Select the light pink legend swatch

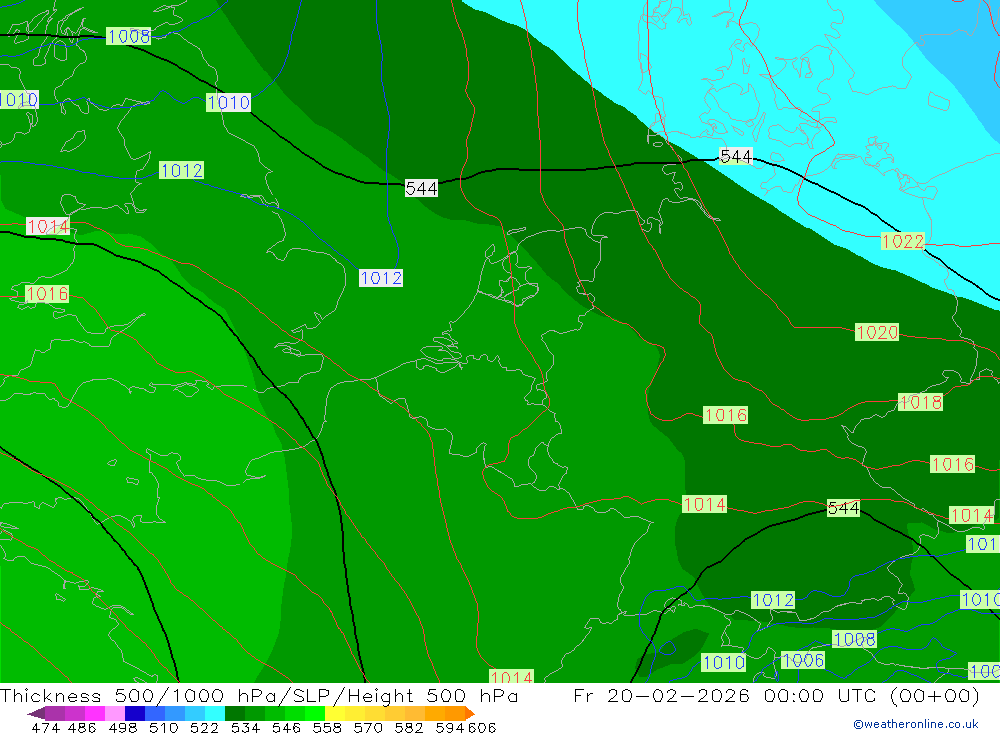click(115, 713)
